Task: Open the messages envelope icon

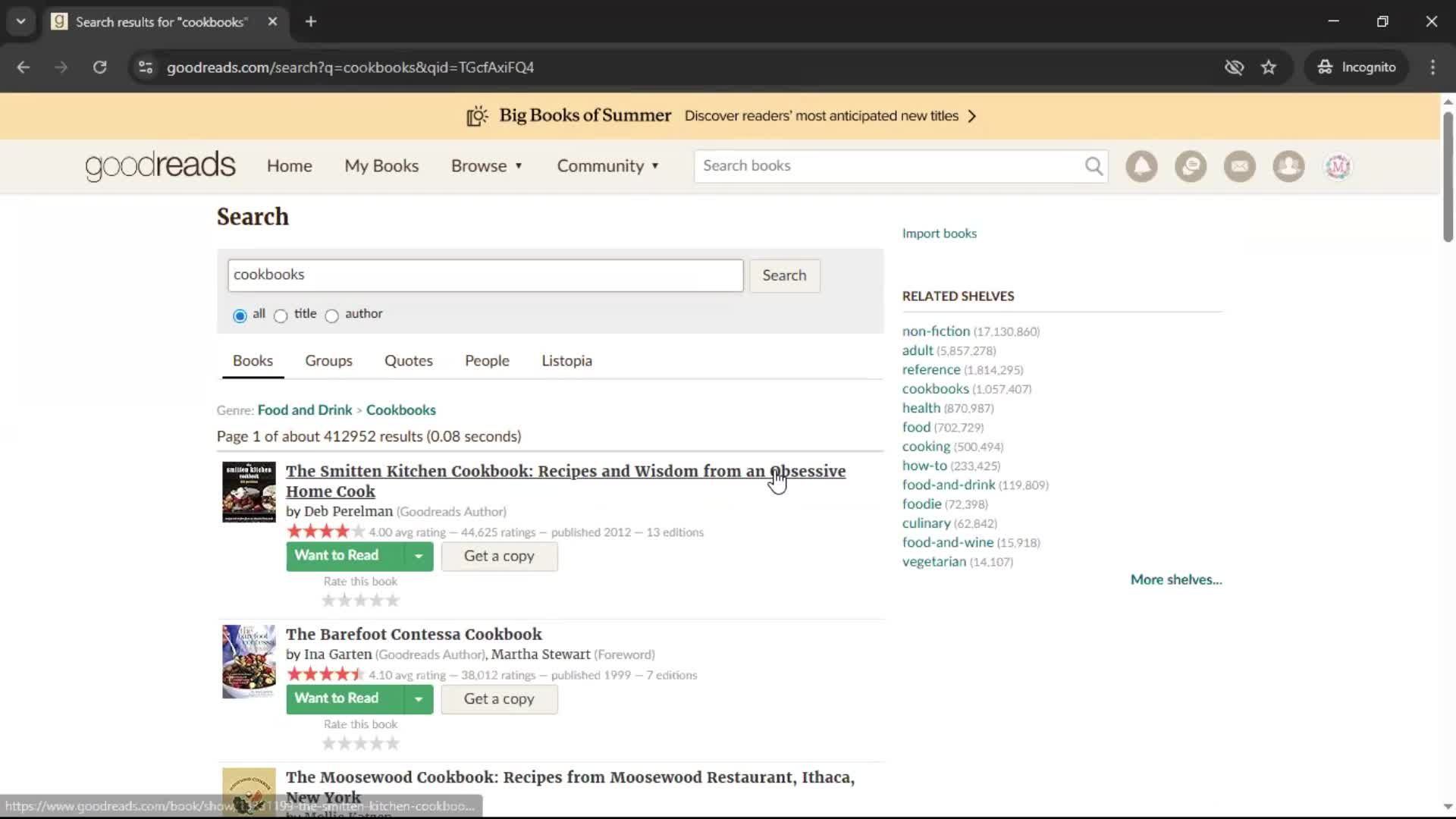Action: click(1240, 166)
